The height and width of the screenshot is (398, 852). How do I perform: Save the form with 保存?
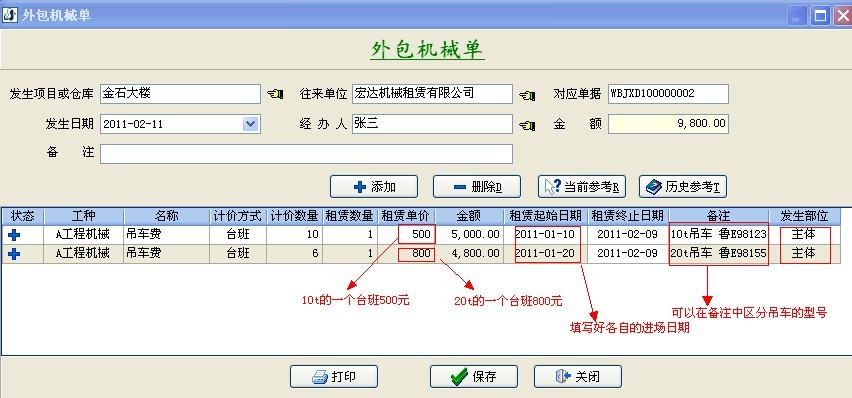click(x=474, y=376)
